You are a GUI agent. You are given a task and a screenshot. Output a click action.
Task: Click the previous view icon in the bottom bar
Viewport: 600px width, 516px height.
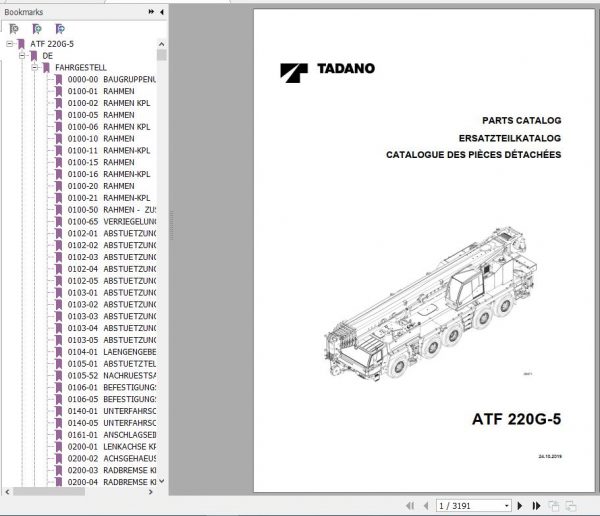coord(553,506)
